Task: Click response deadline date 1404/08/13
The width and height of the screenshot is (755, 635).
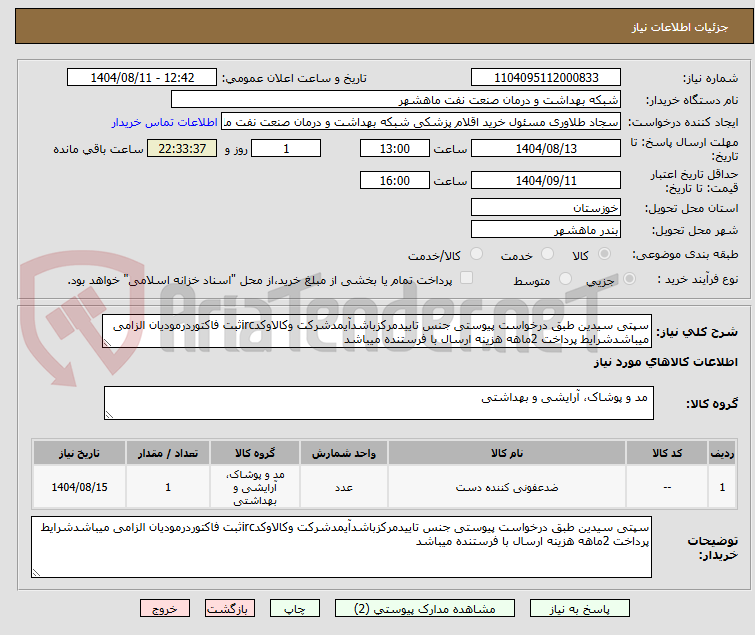Action: coord(546,148)
